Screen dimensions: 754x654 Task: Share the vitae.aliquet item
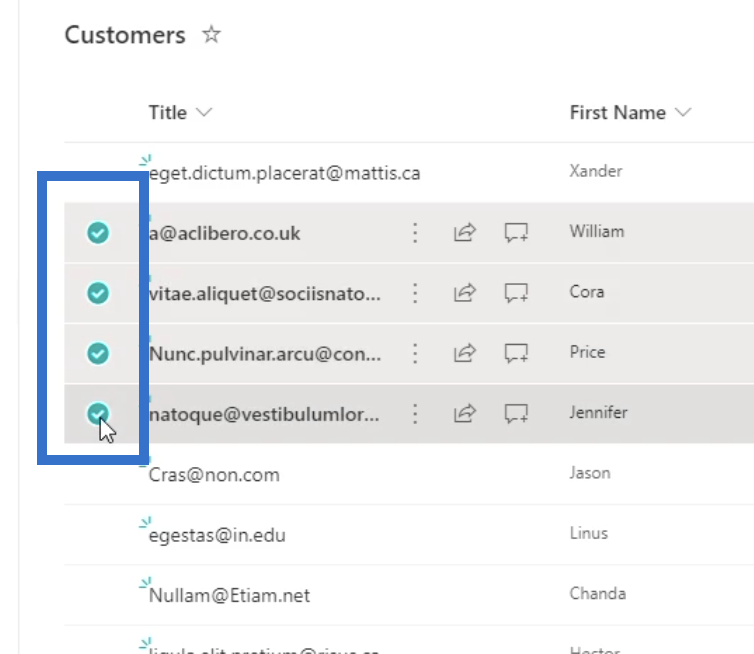click(x=464, y=293)
